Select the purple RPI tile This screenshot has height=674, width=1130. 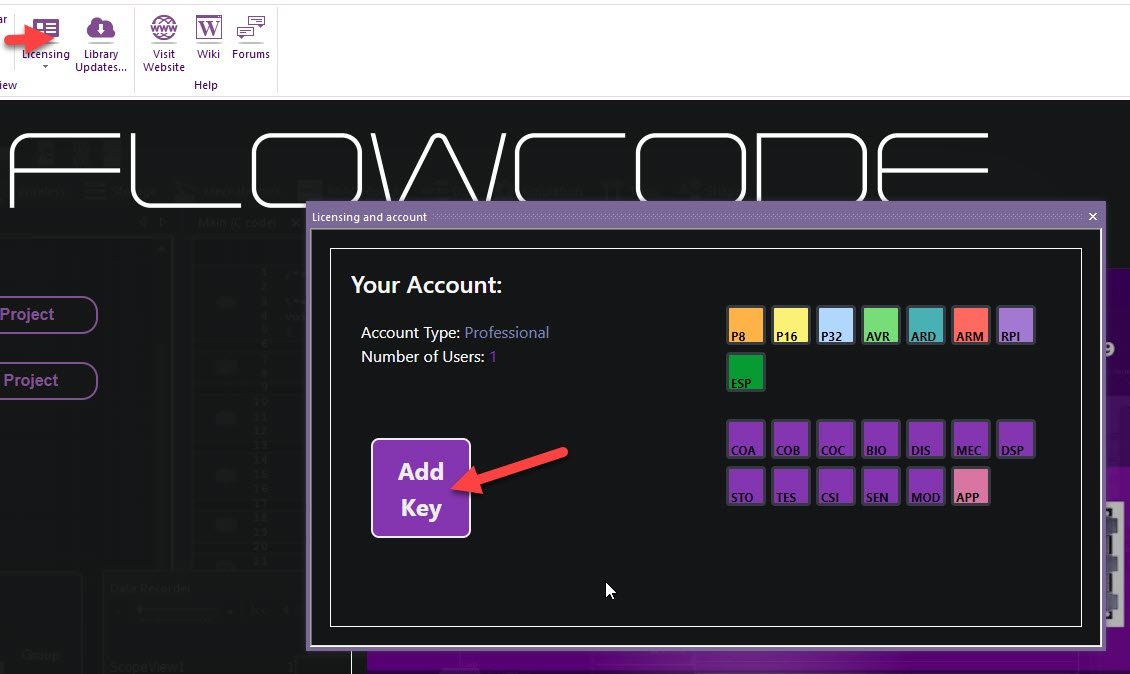1015,325
